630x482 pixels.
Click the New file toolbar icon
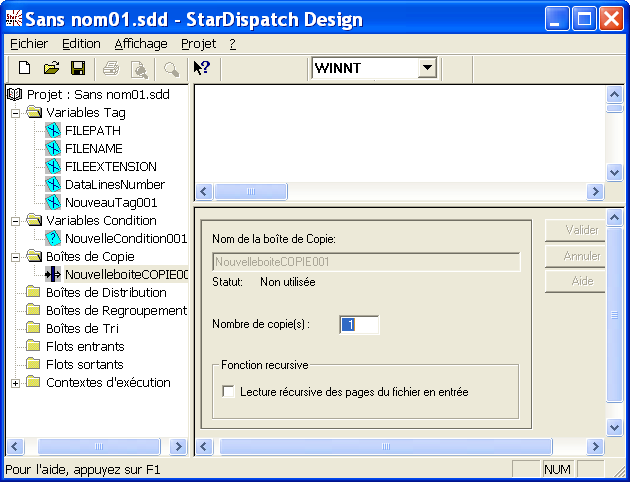(x=25, y=68)
